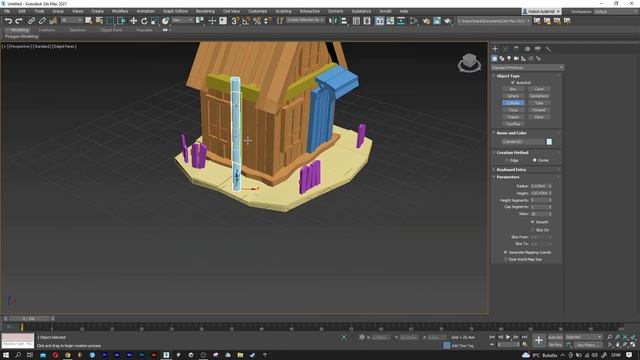Screen dimensions: 640x360
Task: Open the File menu
Action: (7, 11)
